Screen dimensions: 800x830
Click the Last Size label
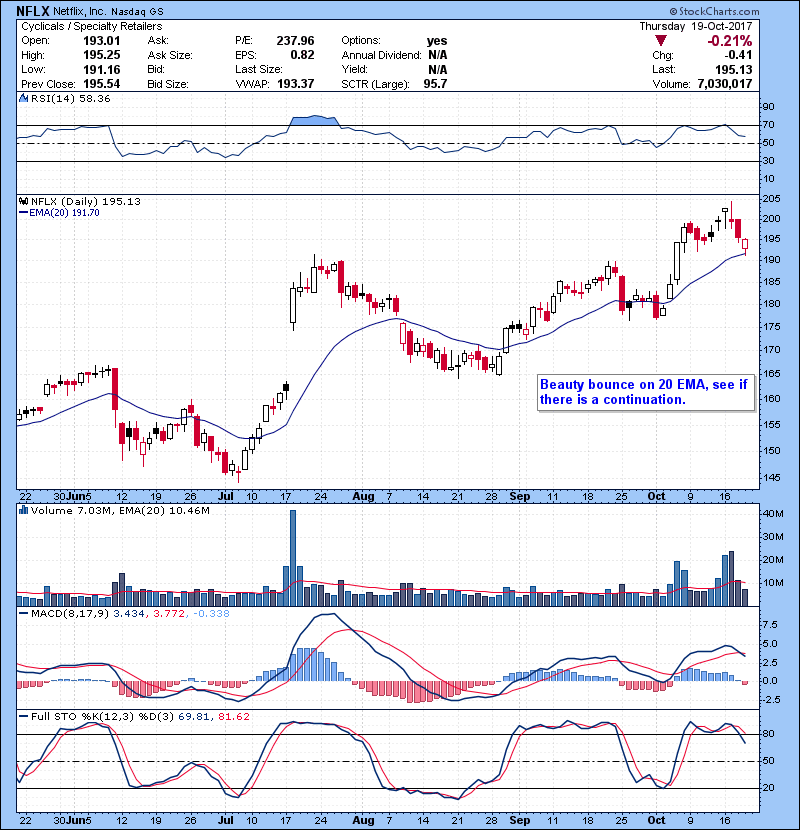(x=259, y=69)
